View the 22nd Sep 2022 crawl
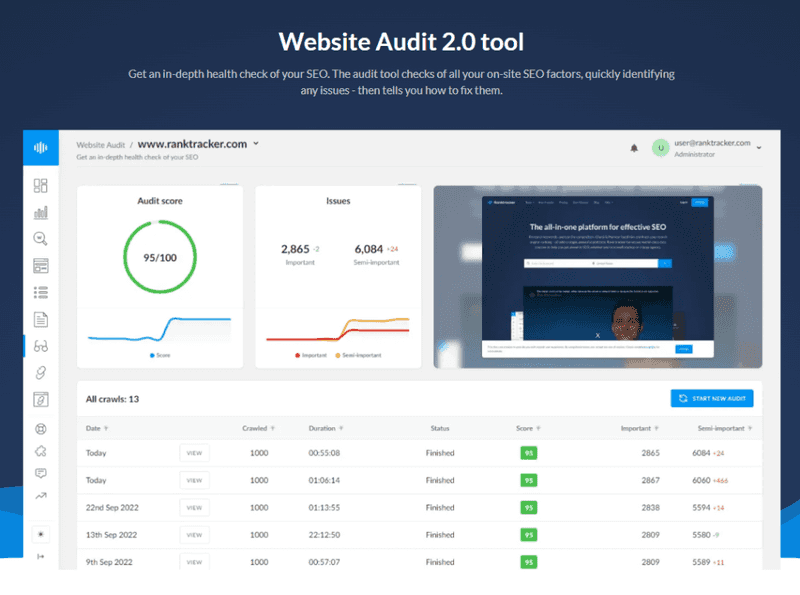 (194, 508)
